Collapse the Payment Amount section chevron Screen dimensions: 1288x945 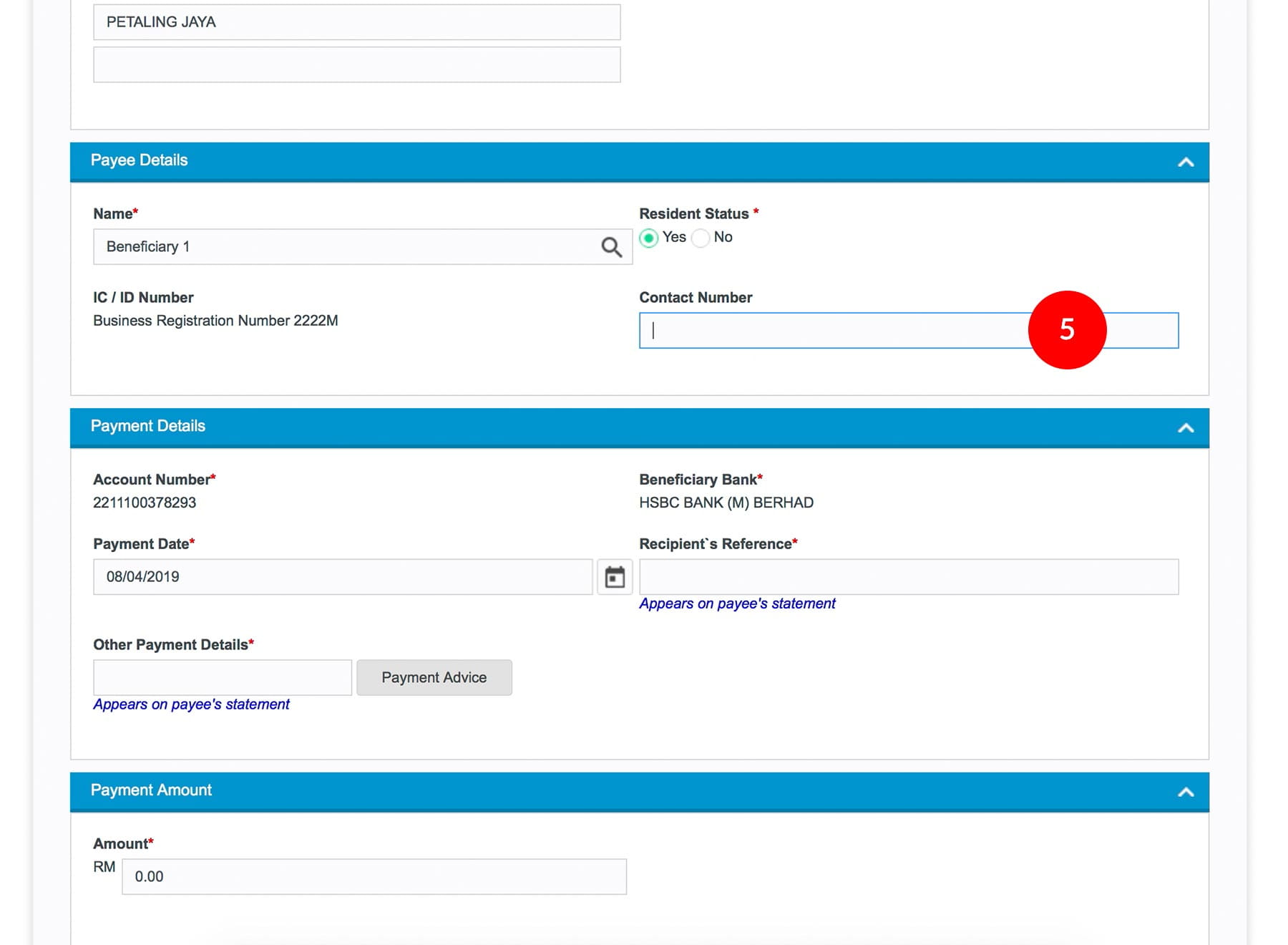click(x=1185, y=792)
